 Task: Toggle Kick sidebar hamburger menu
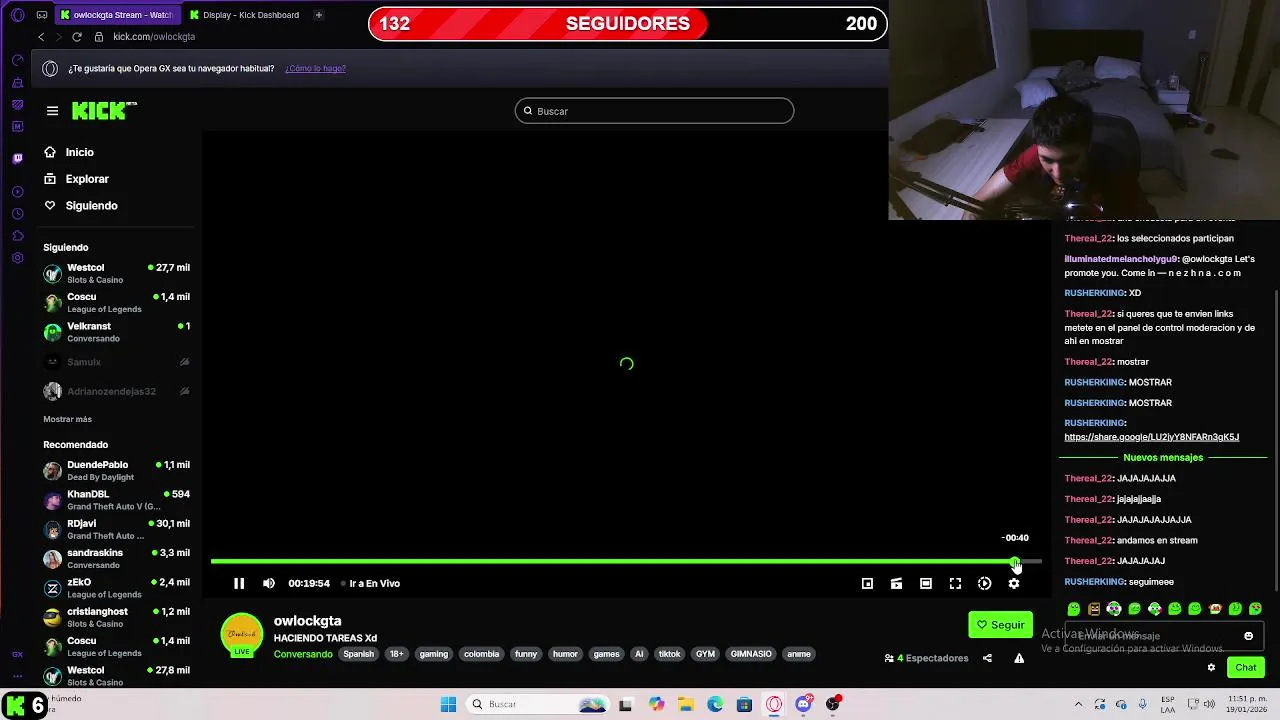tap(52, 111)
